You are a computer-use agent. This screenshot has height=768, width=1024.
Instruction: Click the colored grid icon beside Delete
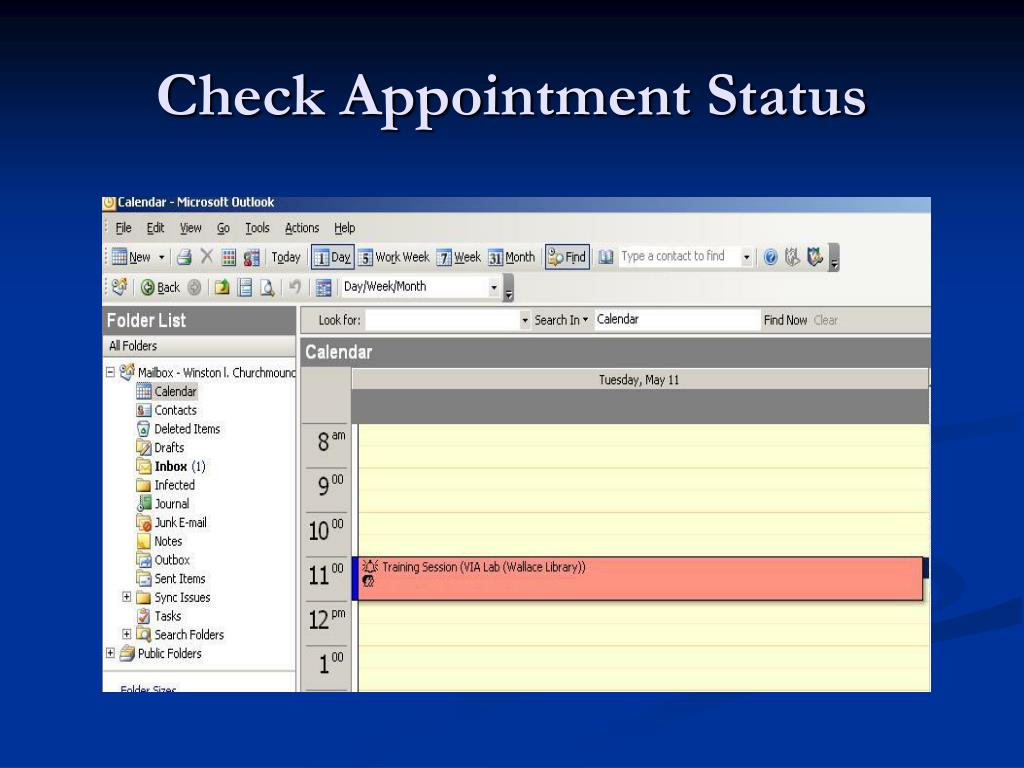click(229, 257)
